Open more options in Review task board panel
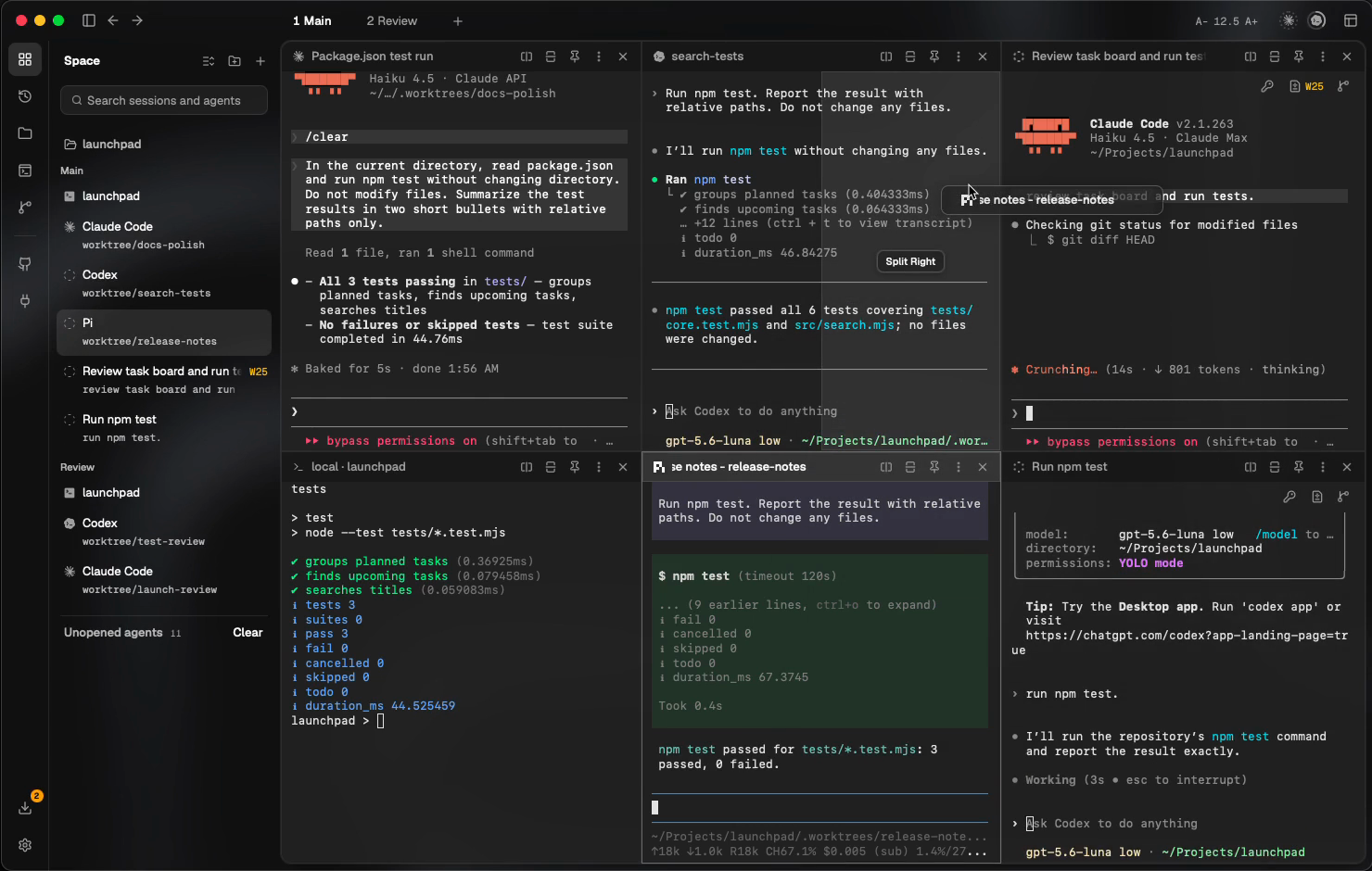 coord(1323,57)
